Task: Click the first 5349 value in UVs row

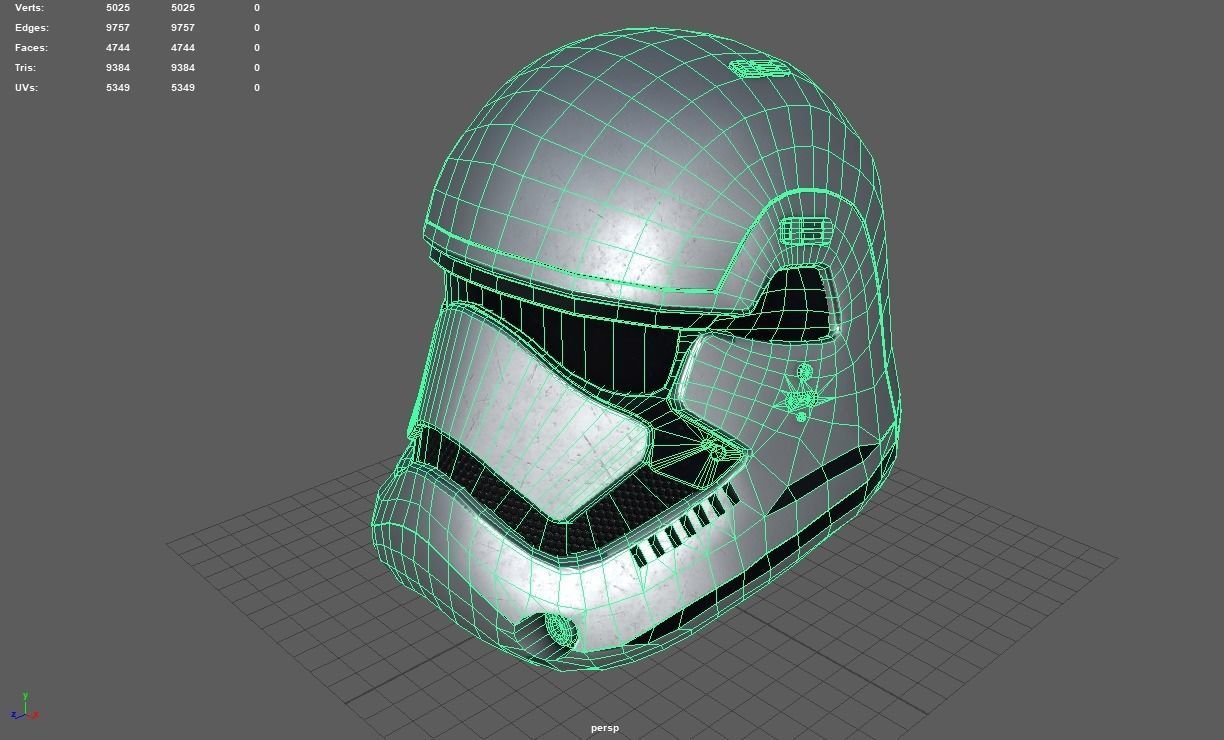Action: [118, 88]
